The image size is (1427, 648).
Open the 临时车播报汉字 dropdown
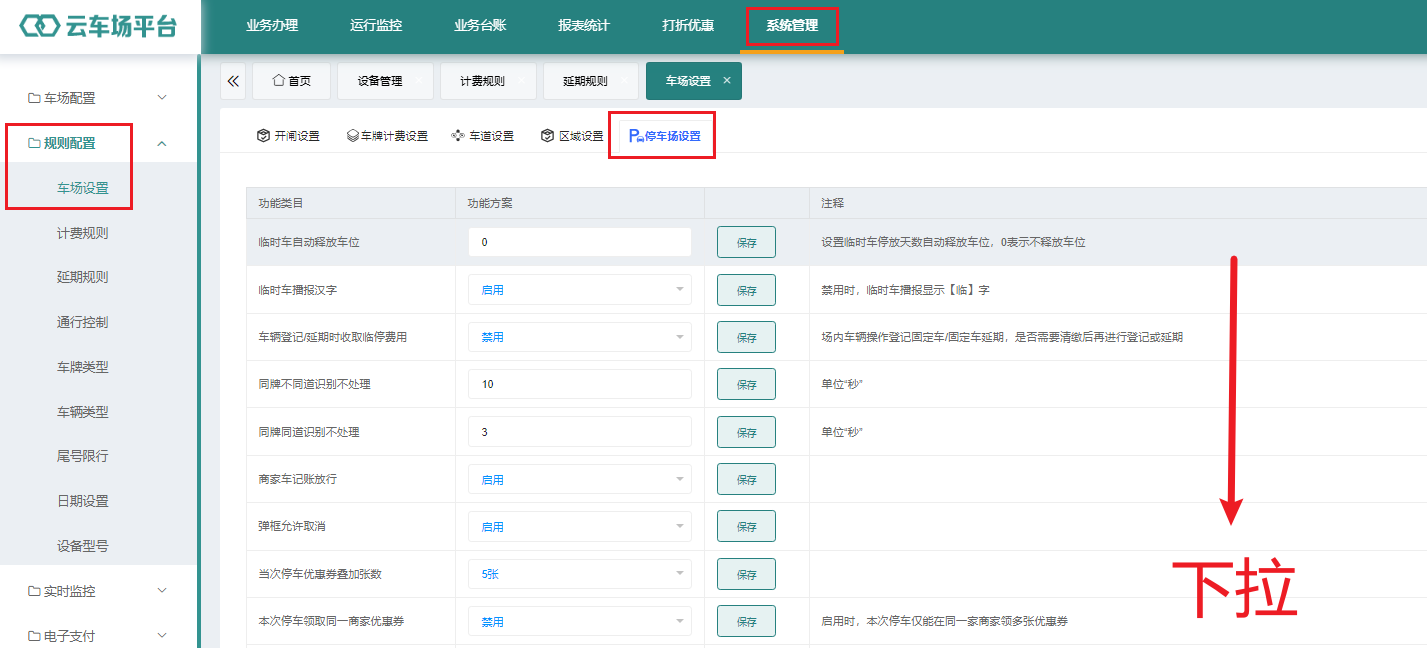580,290
